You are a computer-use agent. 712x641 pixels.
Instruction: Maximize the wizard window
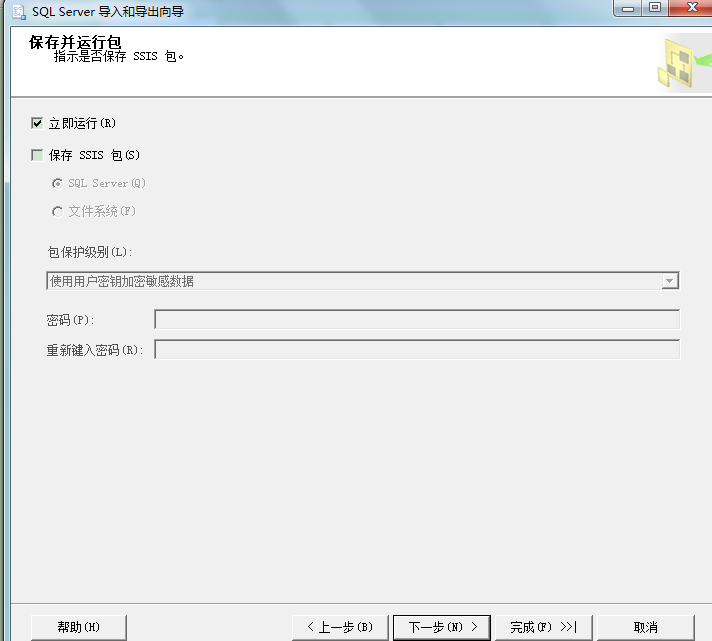[655, 8]
